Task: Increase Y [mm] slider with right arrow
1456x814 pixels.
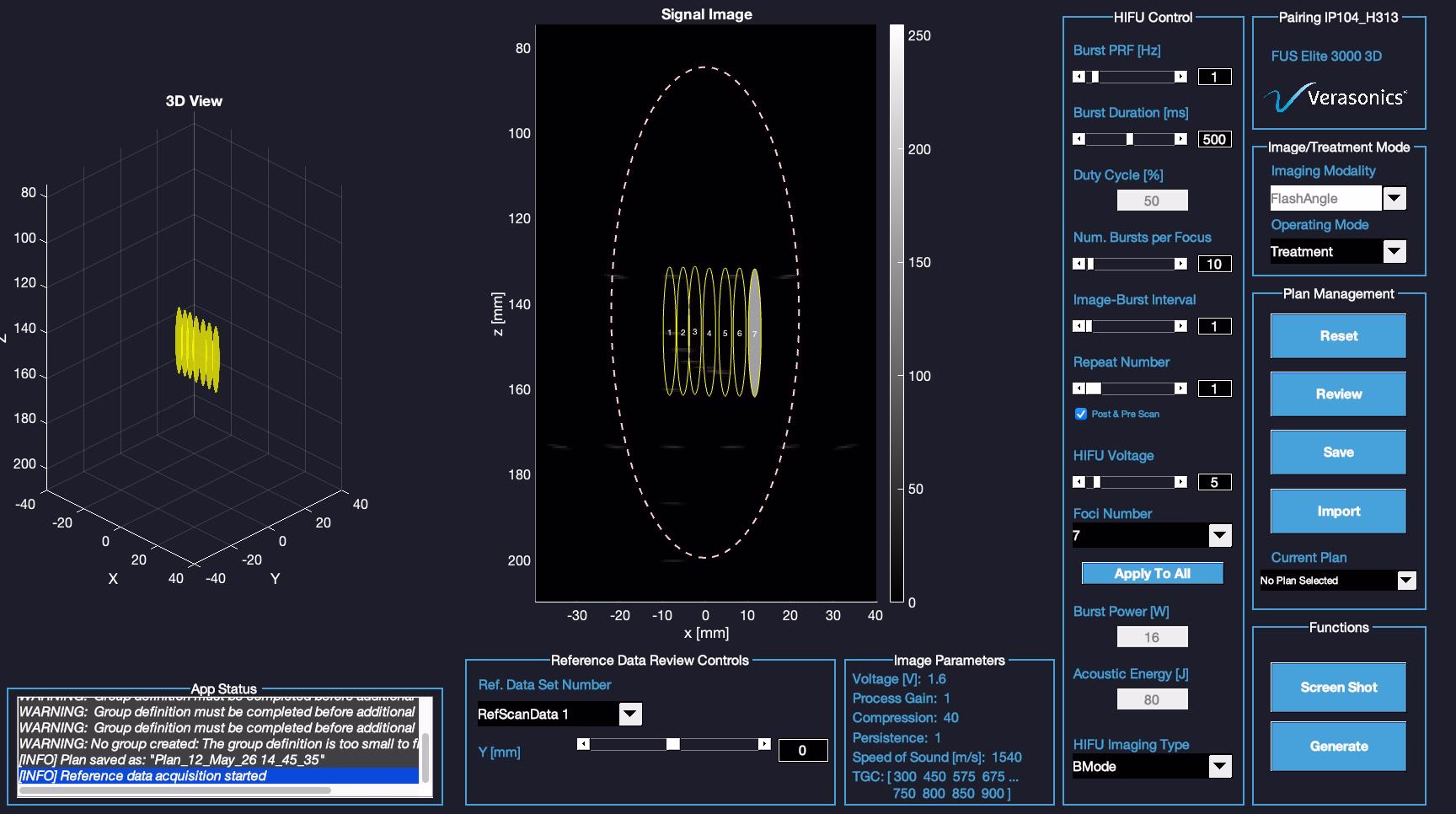Action: coord(764,744)
